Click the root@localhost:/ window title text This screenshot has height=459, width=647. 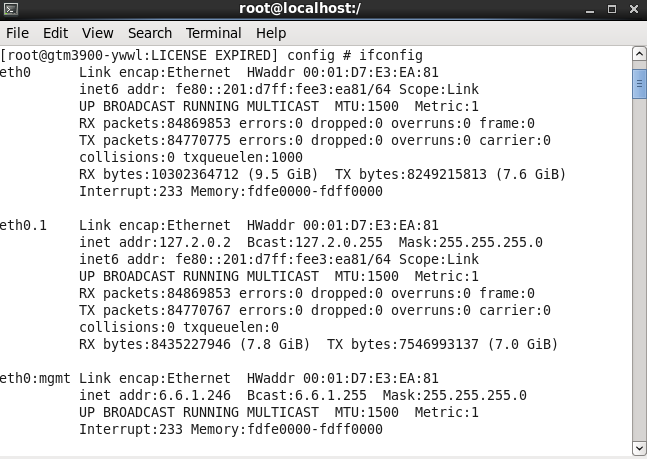coord(300,9)
